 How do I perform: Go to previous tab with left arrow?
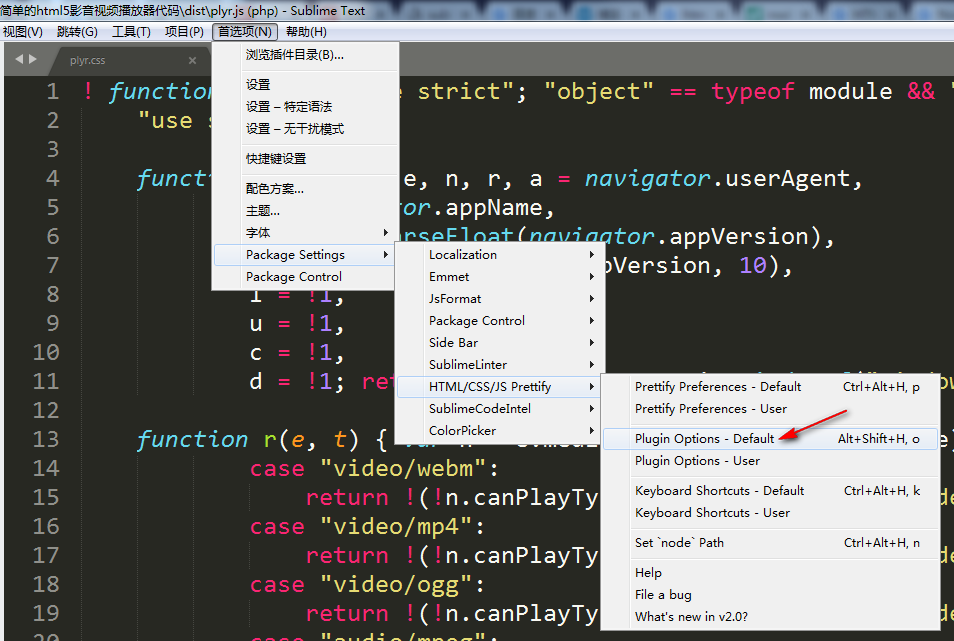(19, 59)
